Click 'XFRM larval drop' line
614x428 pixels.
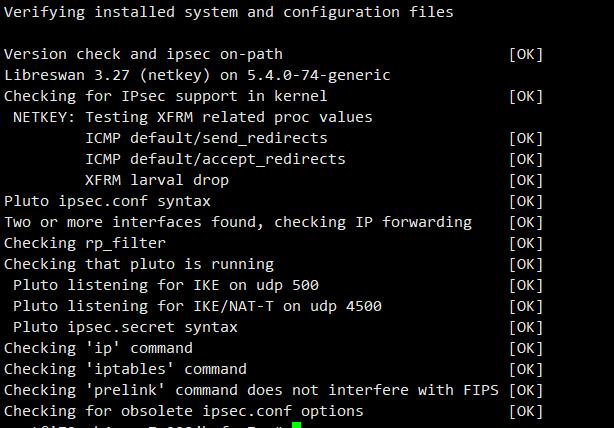pyautogui.click(x=157, y=180)
